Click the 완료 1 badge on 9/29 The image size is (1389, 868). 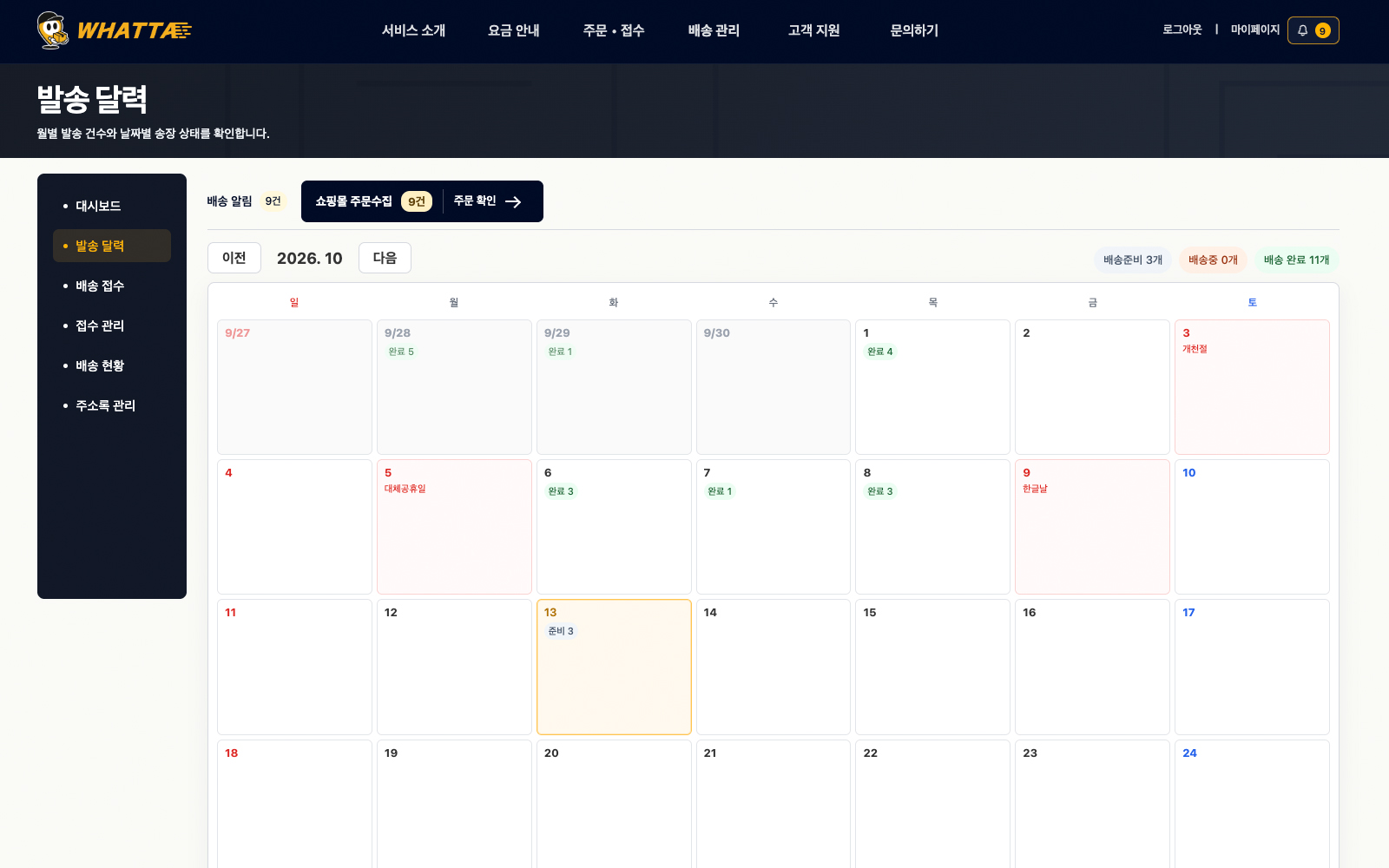[560, 352]
